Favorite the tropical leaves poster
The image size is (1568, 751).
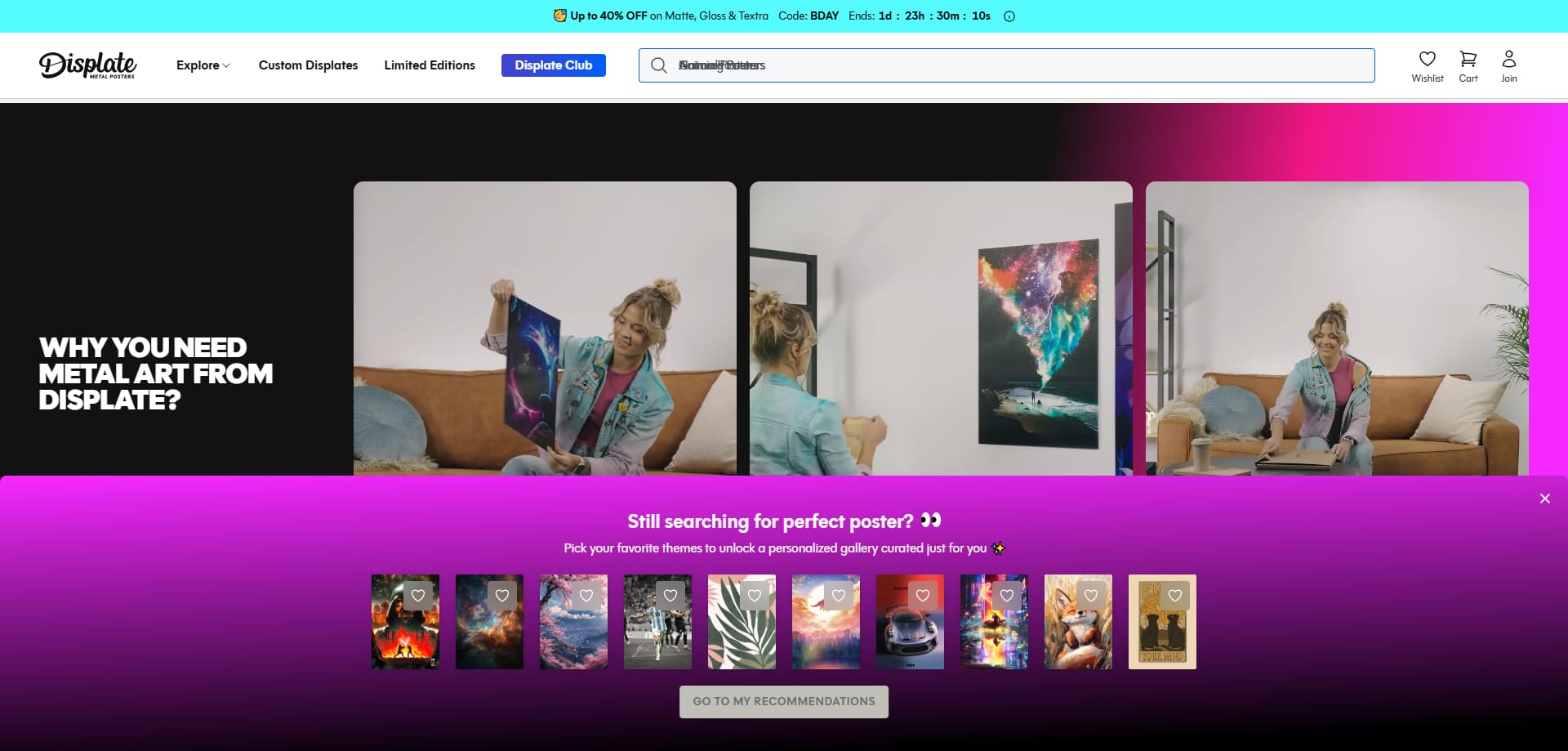coord(755,596)
